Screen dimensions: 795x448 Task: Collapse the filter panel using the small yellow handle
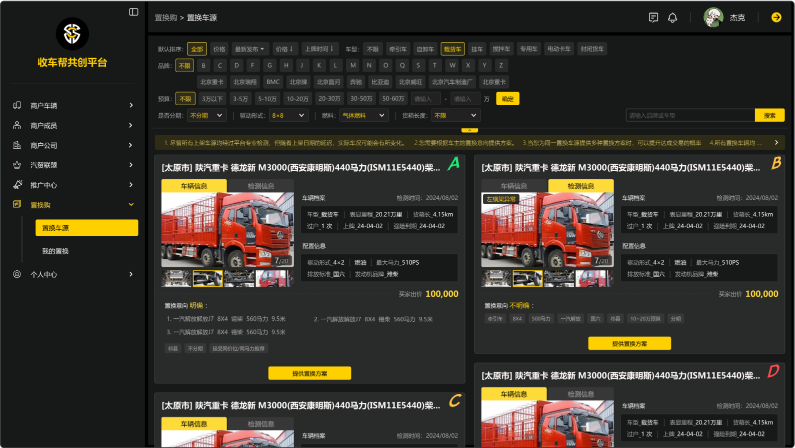click(469, 130)
